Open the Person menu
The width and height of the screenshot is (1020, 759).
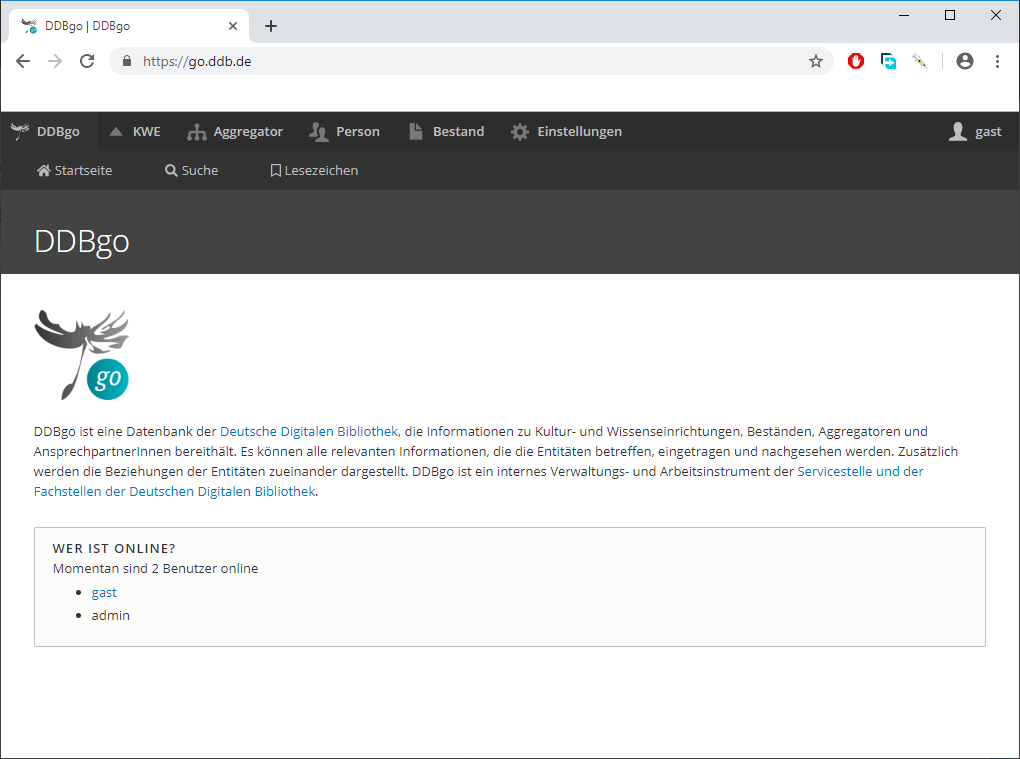point(344,131)
